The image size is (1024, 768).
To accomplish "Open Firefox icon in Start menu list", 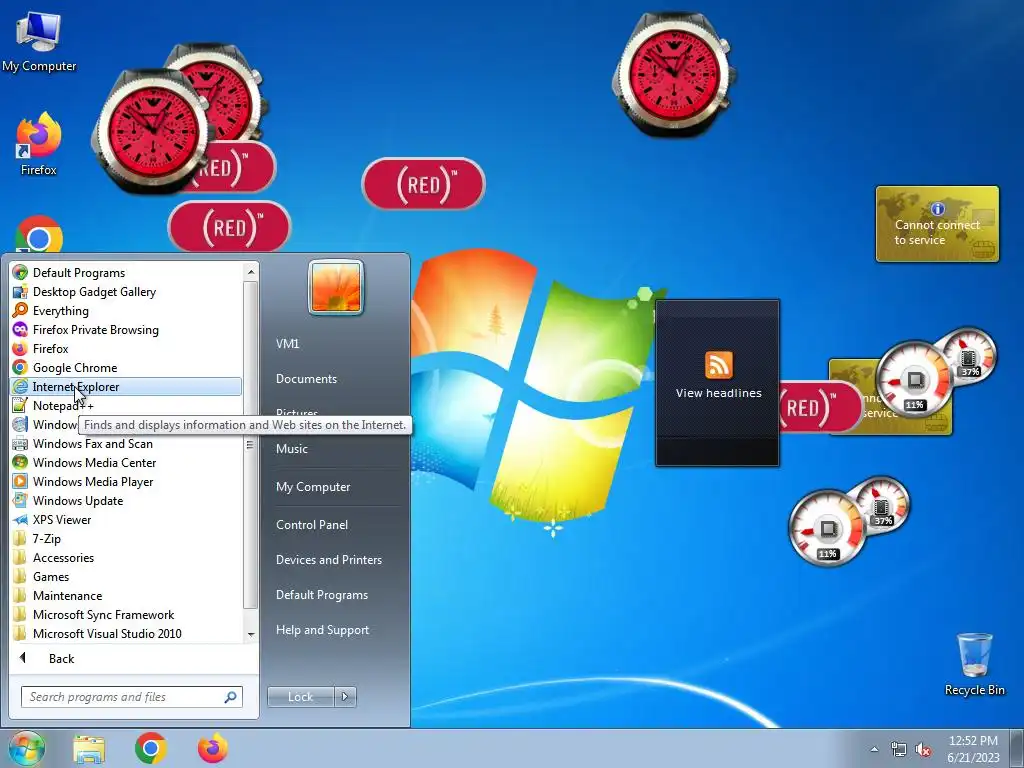I will [20, 349].
